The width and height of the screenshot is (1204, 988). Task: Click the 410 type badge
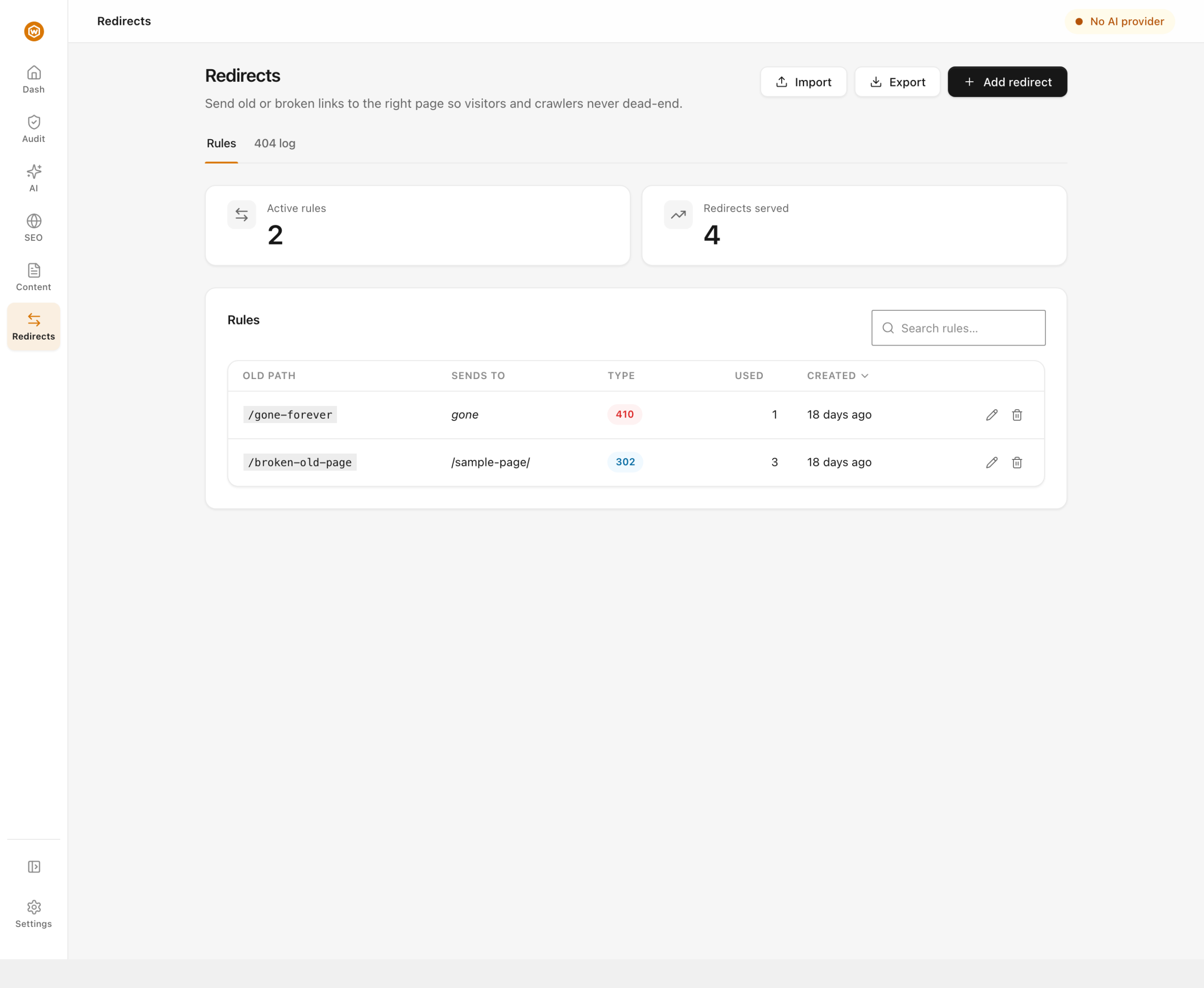pyautogui.click(x=625, y=414)
